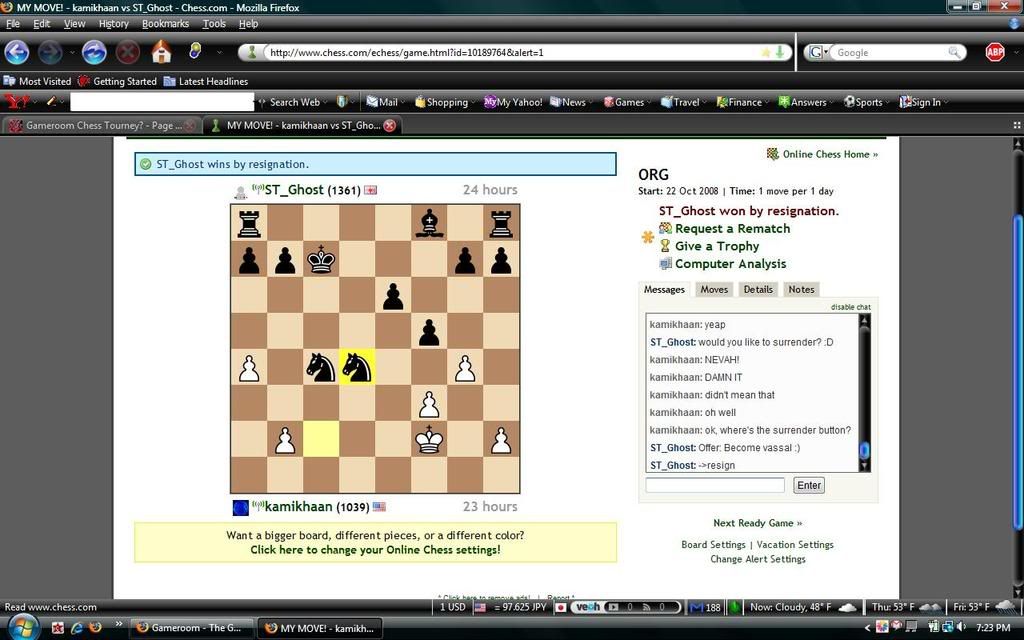Image resolution: width=1024 pixels, height=640 pixels.
Task: Show hidden system tray icons arrow
Action: pos(868,628)
